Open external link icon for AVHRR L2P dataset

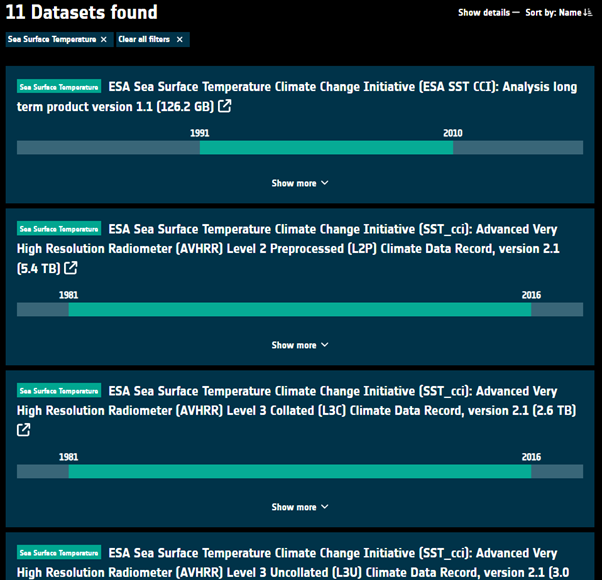[x=71, y=269]
